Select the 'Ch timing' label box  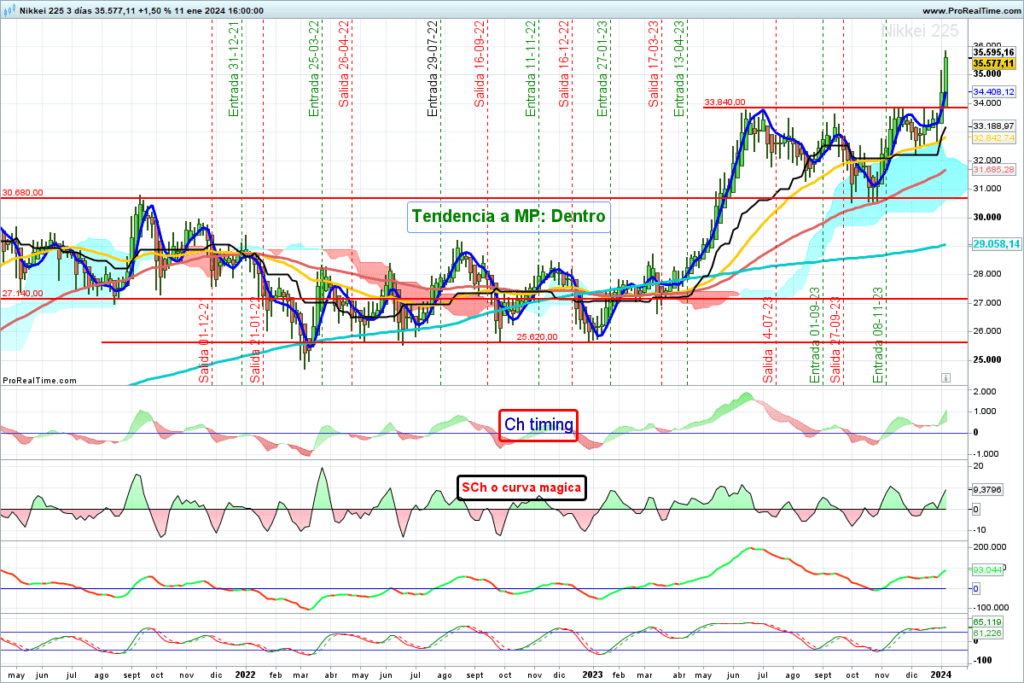point(538,424)
